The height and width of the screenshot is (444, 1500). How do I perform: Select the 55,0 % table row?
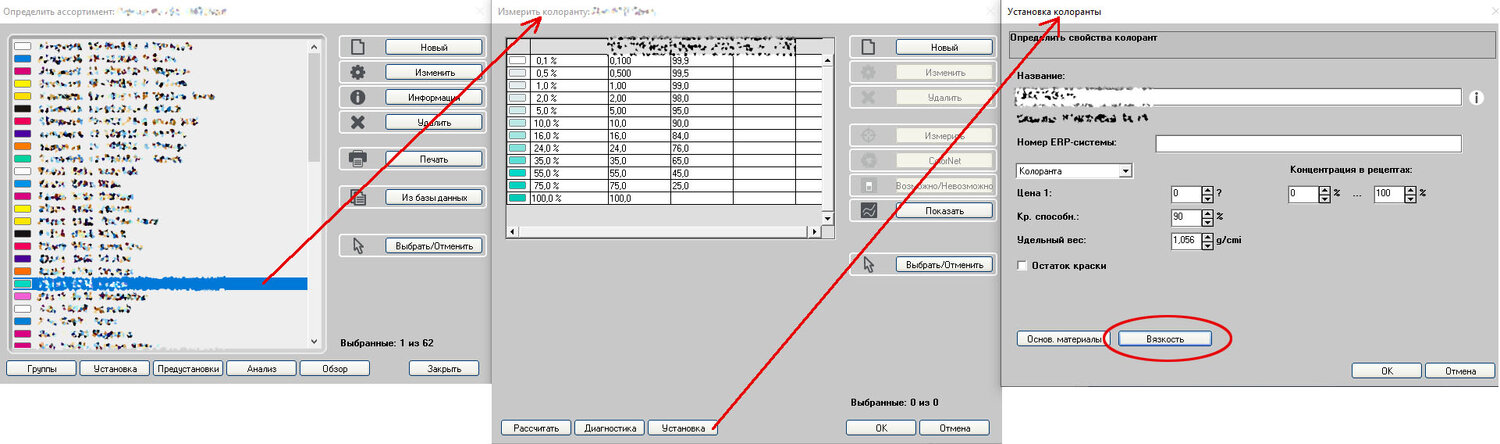663,172
